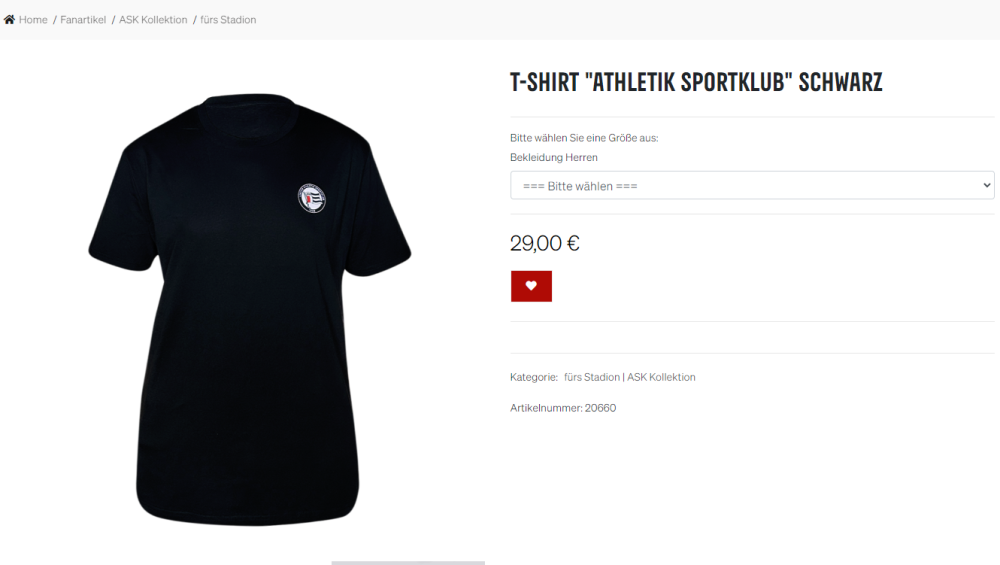Go to Home via breadcrumb text
The width and height of the screenshot is (1000, 565).
(x=33, y=20)
